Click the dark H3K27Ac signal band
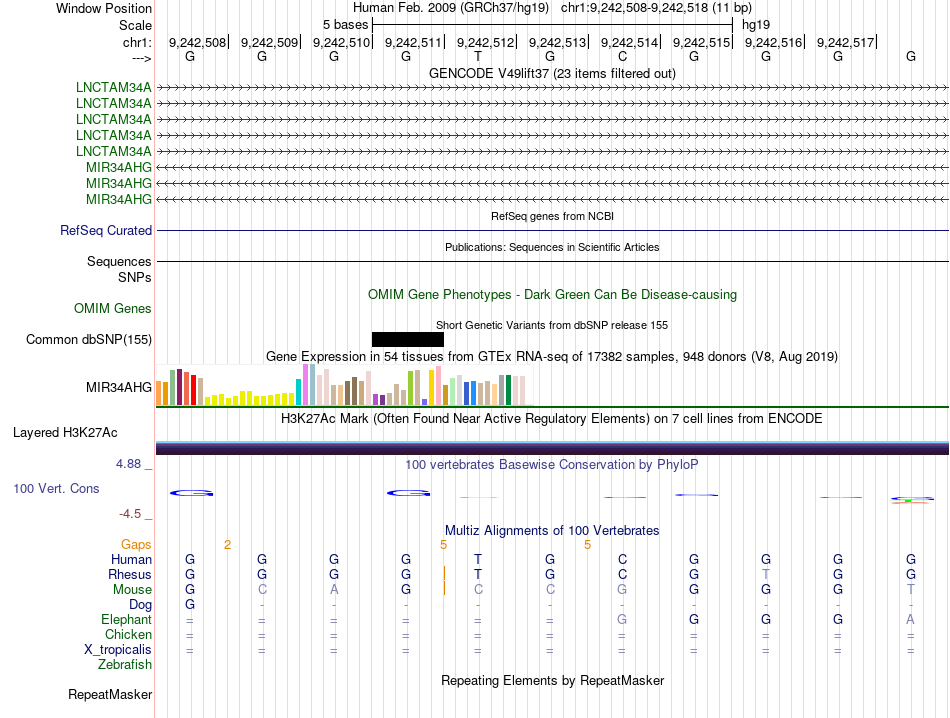The image size is (950, 718). (x=552, y=448)
